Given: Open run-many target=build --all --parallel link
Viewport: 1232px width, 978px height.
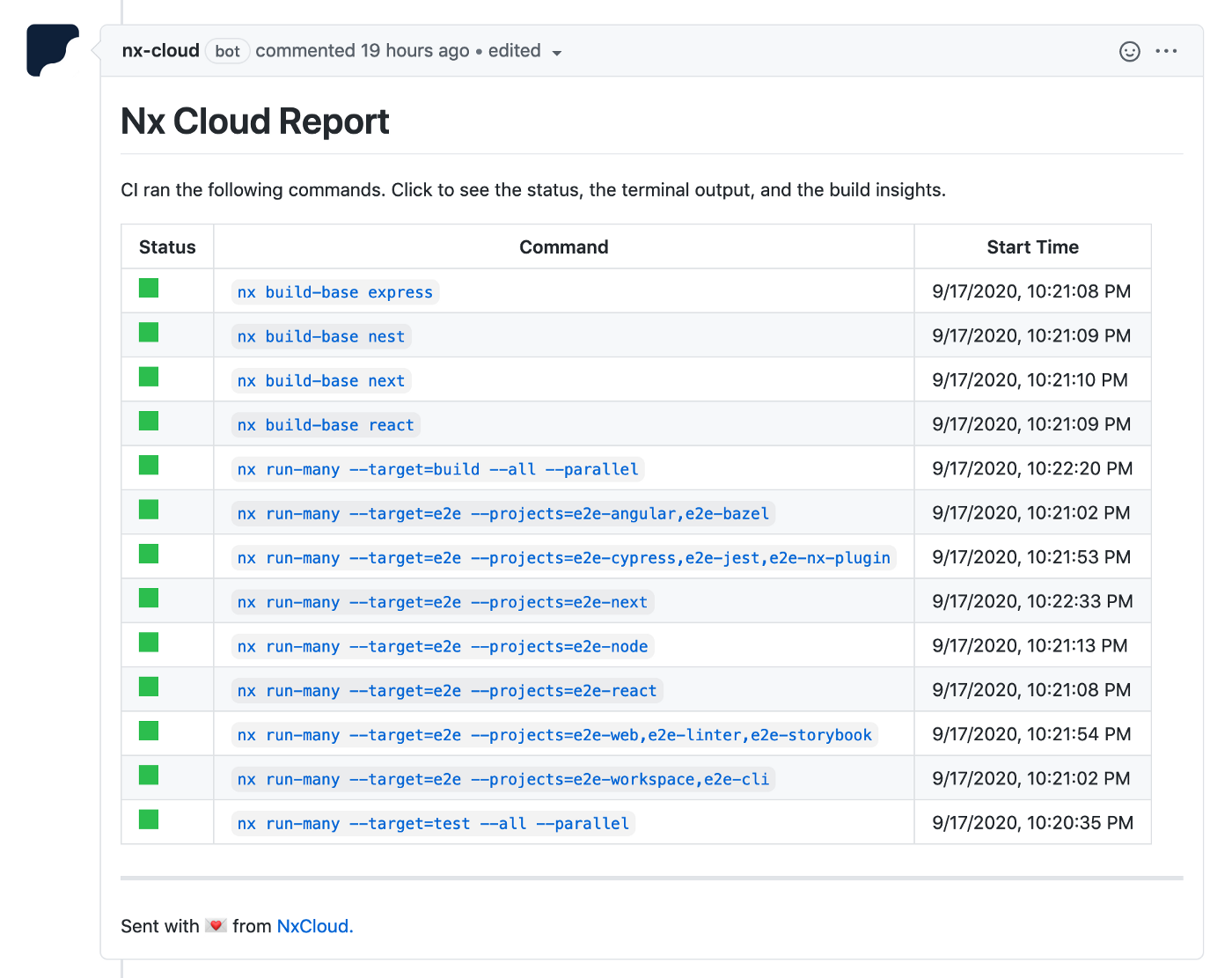Looking at the screenshot, I should 437,469.
